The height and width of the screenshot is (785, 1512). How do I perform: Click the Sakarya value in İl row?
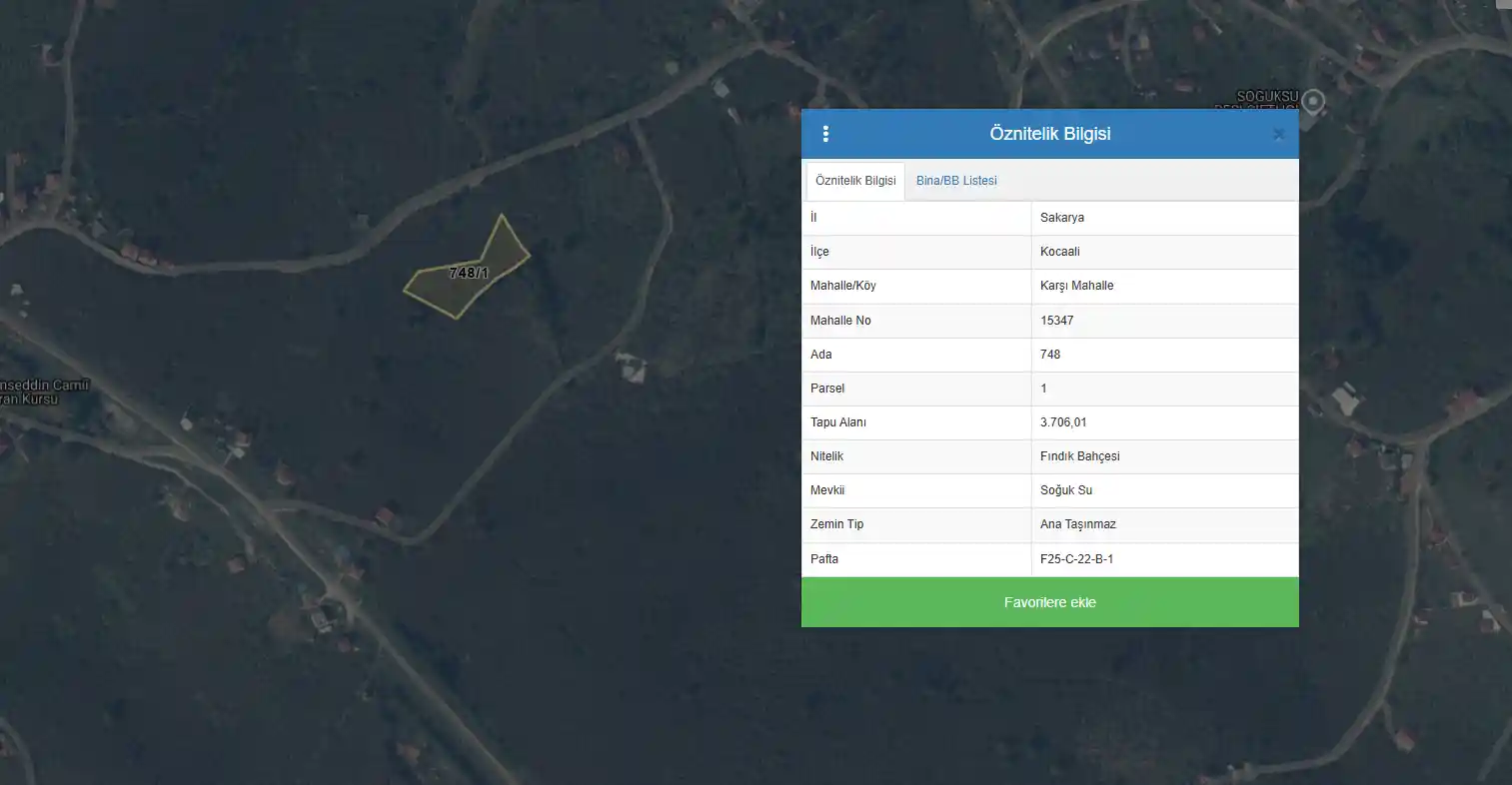click(x=1062, y=218)
